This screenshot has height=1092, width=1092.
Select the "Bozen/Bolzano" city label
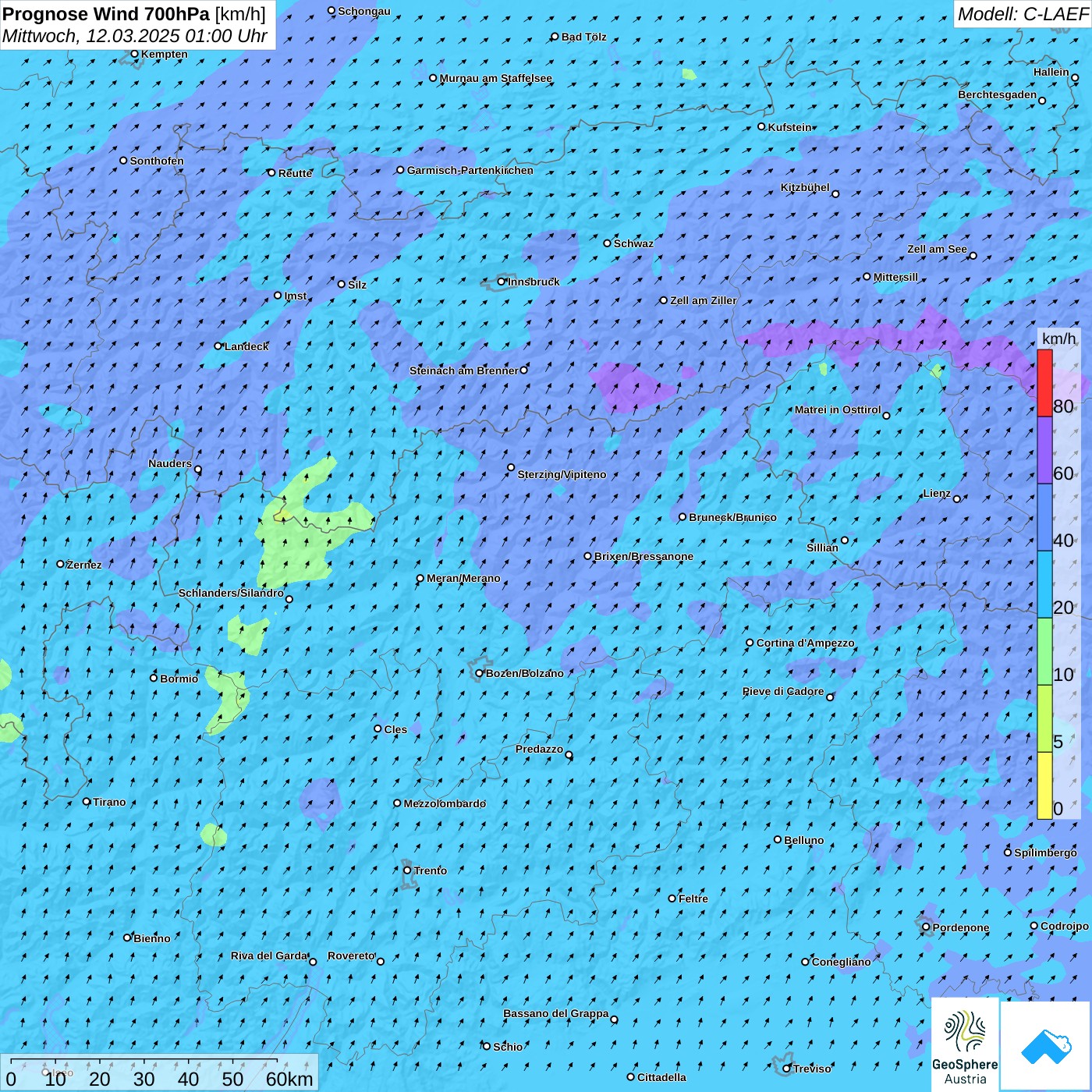pos(525,673)
